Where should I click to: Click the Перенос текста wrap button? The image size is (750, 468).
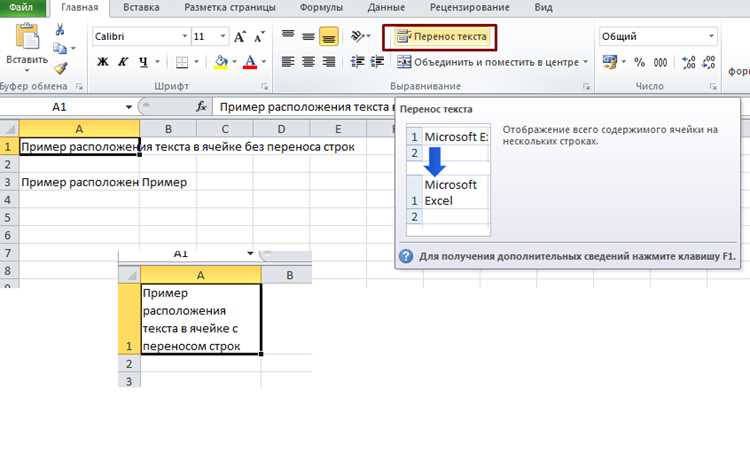441,36
